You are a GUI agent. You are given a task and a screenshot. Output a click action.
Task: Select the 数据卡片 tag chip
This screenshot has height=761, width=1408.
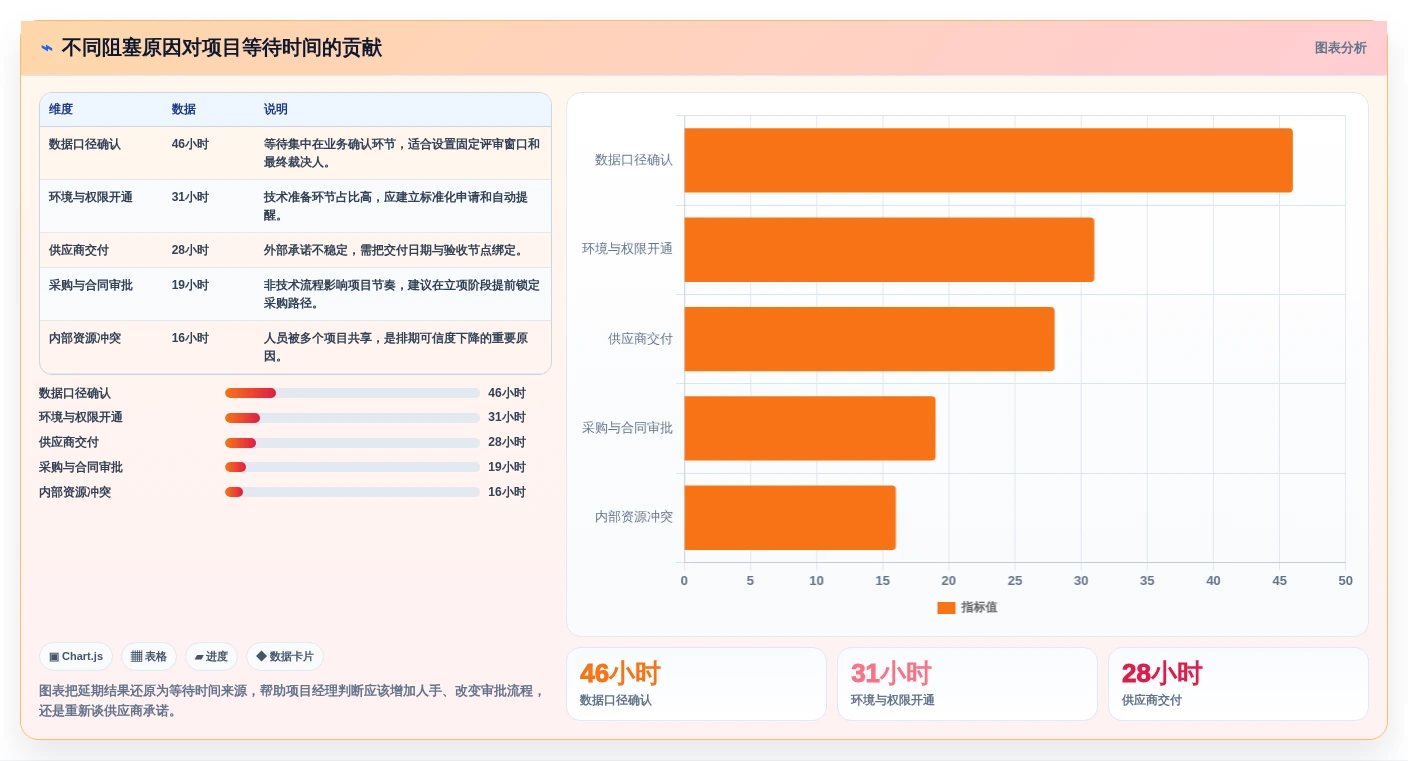pyautogui.click(x=285, y=657)
